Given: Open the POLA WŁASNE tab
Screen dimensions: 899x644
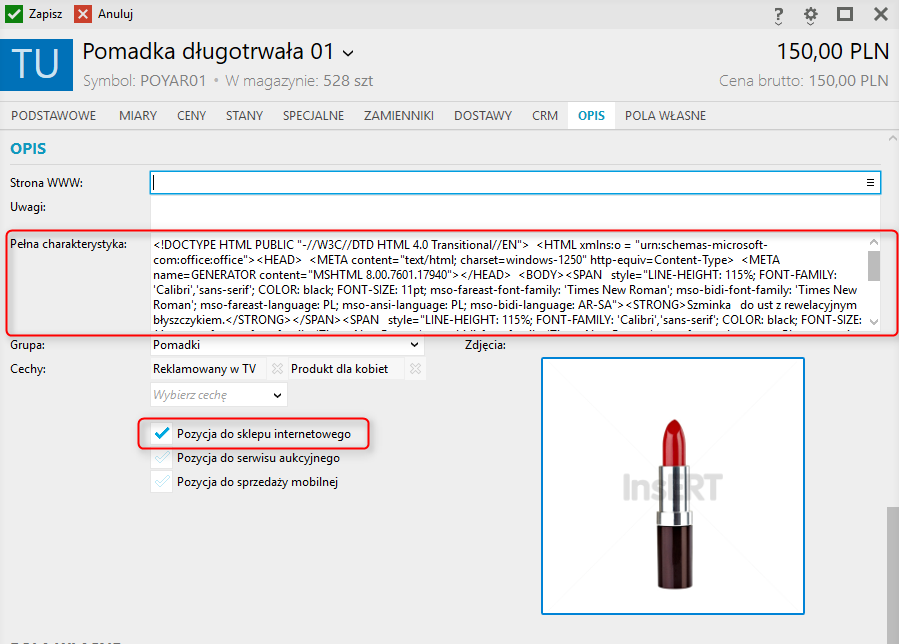Looking at the screenshot, I should coord(665,116).
